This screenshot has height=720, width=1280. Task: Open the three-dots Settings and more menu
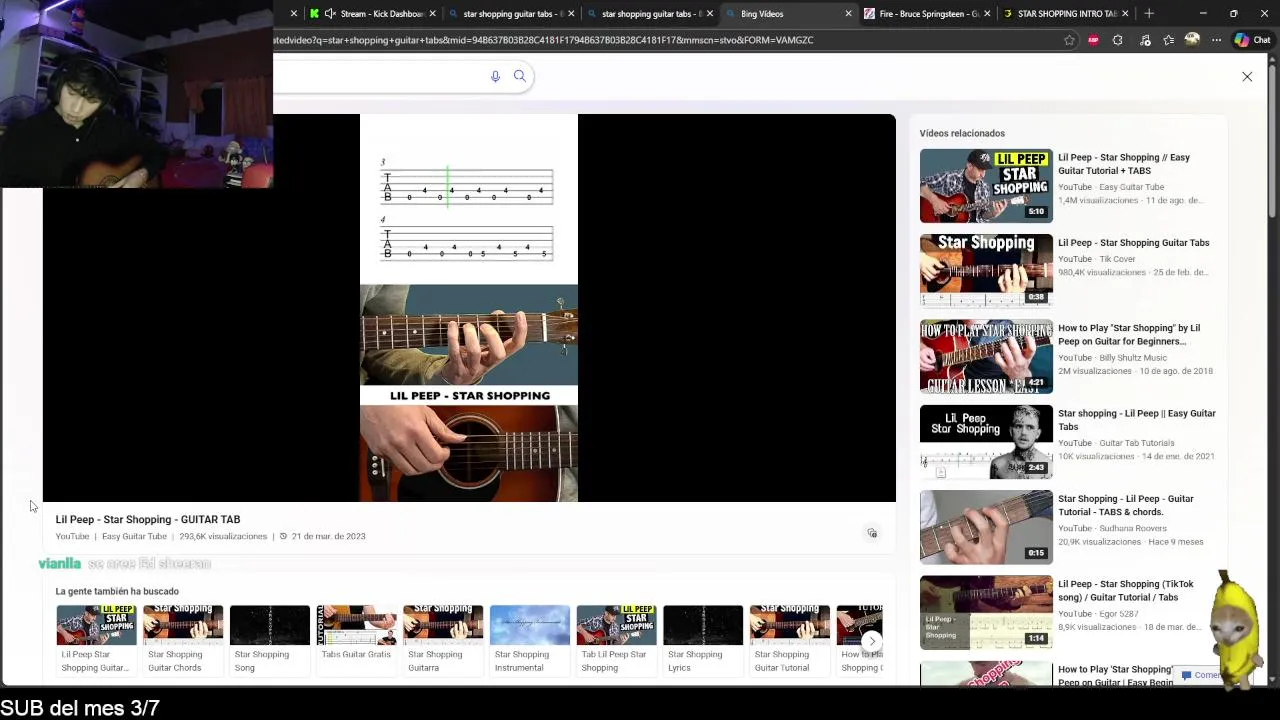(1216, 40)
